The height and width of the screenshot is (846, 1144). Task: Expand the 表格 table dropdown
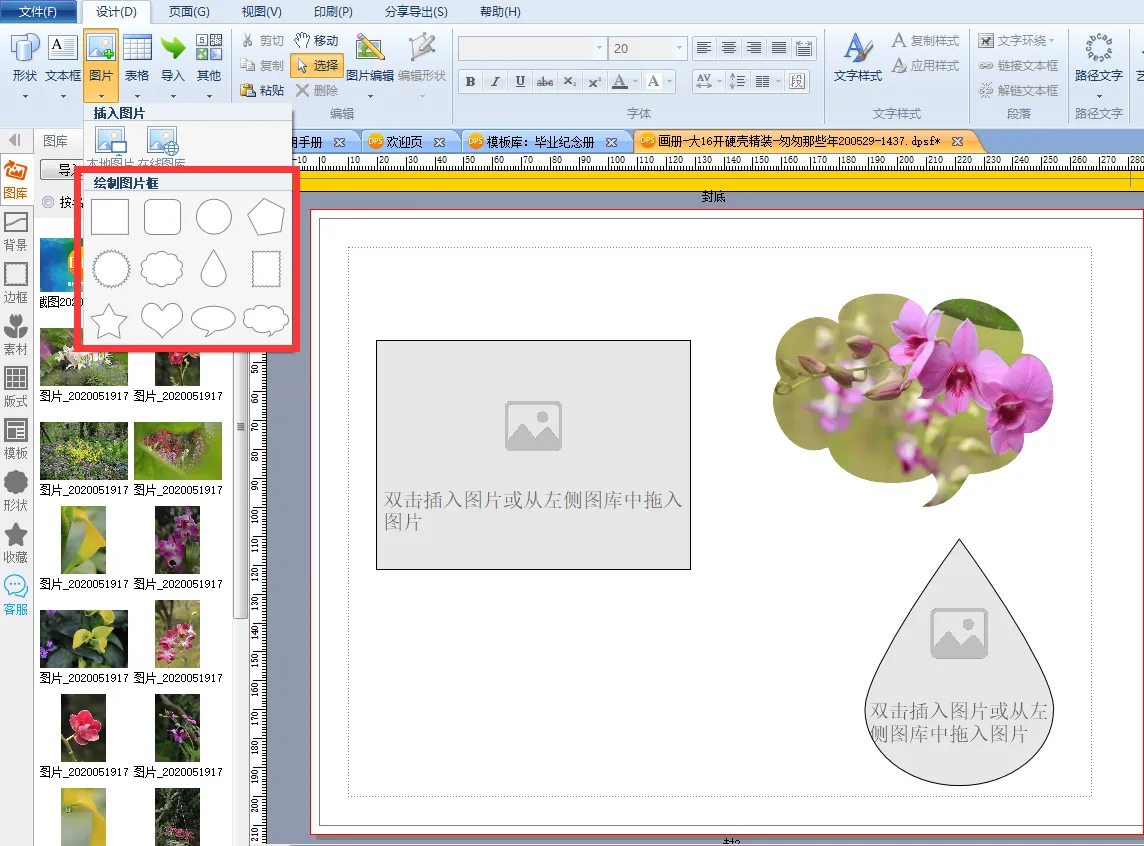(137, 96)
